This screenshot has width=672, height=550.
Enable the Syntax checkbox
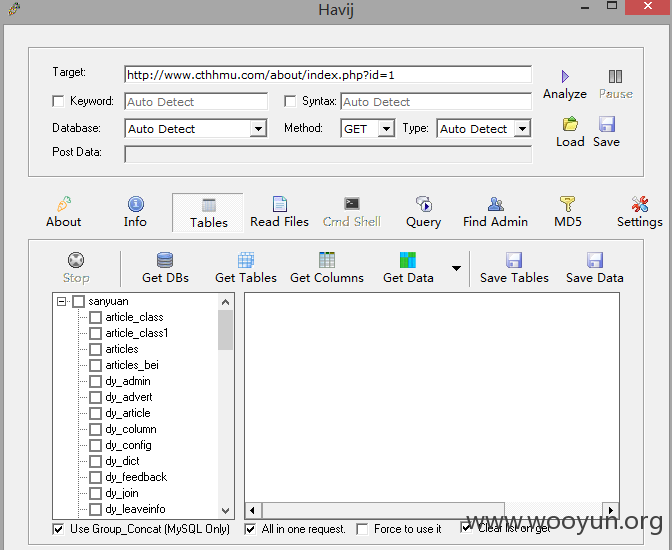(290, 102)
